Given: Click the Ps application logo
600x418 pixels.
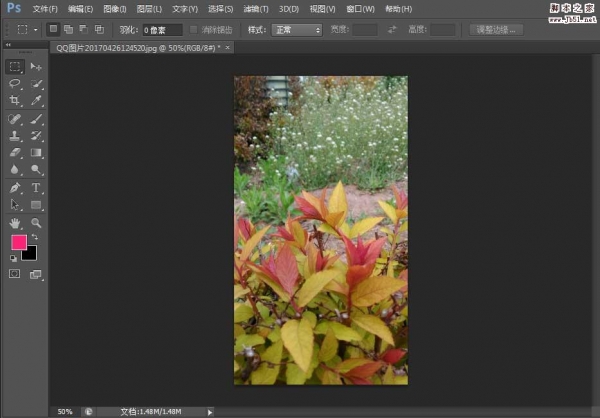Looking at the screenshot, I should [14, 8].
